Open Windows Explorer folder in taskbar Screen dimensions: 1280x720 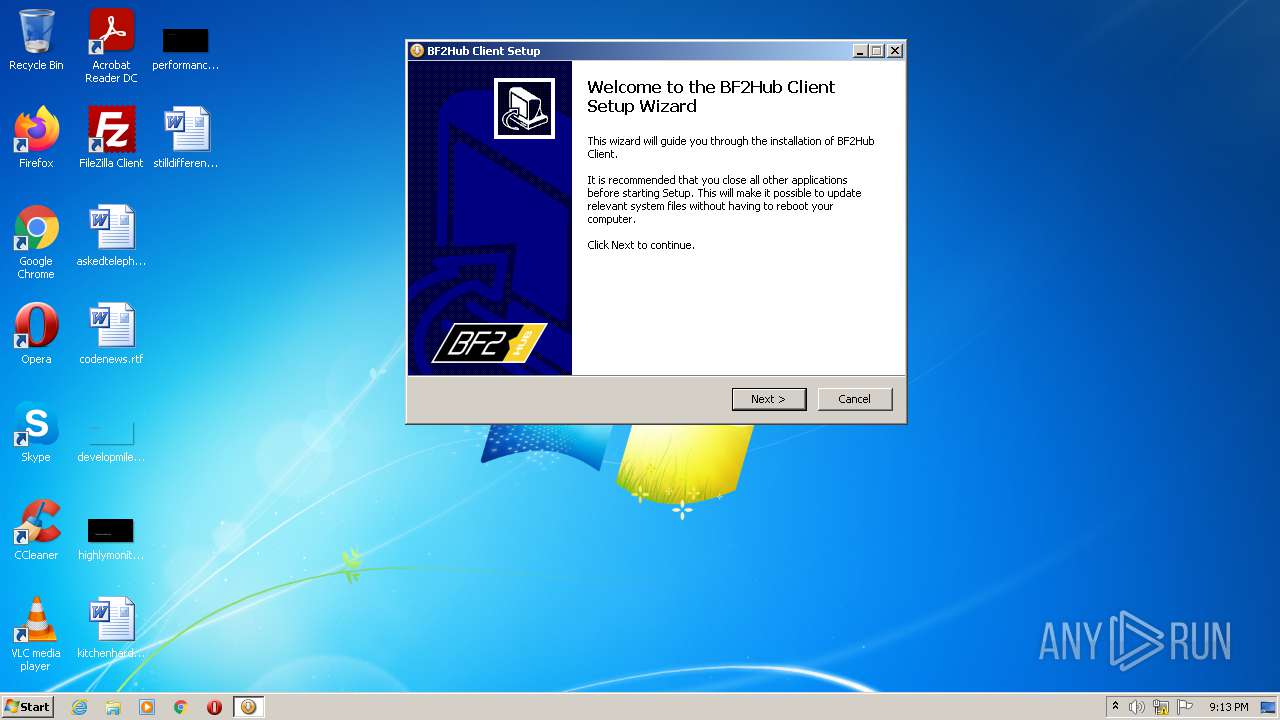(x=113, y=707)
